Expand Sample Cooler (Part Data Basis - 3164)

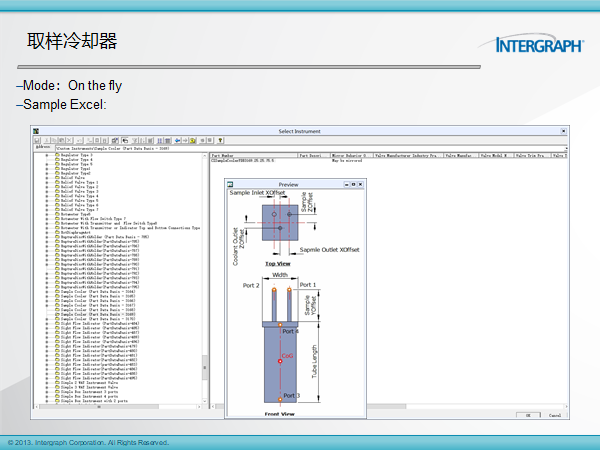click(47, 292)
